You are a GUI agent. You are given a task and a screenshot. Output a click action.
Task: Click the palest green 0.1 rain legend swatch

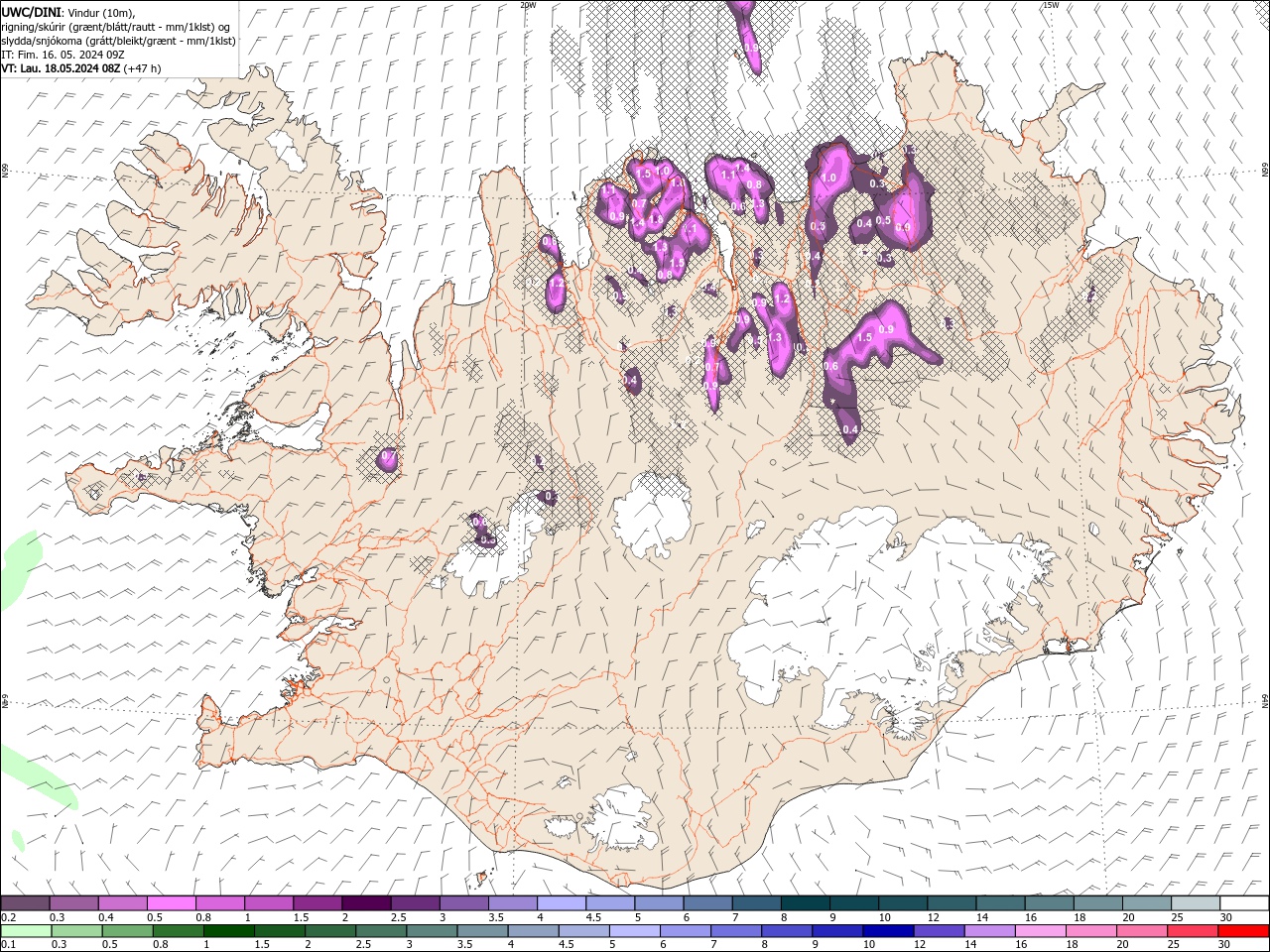tap(27, 931)
